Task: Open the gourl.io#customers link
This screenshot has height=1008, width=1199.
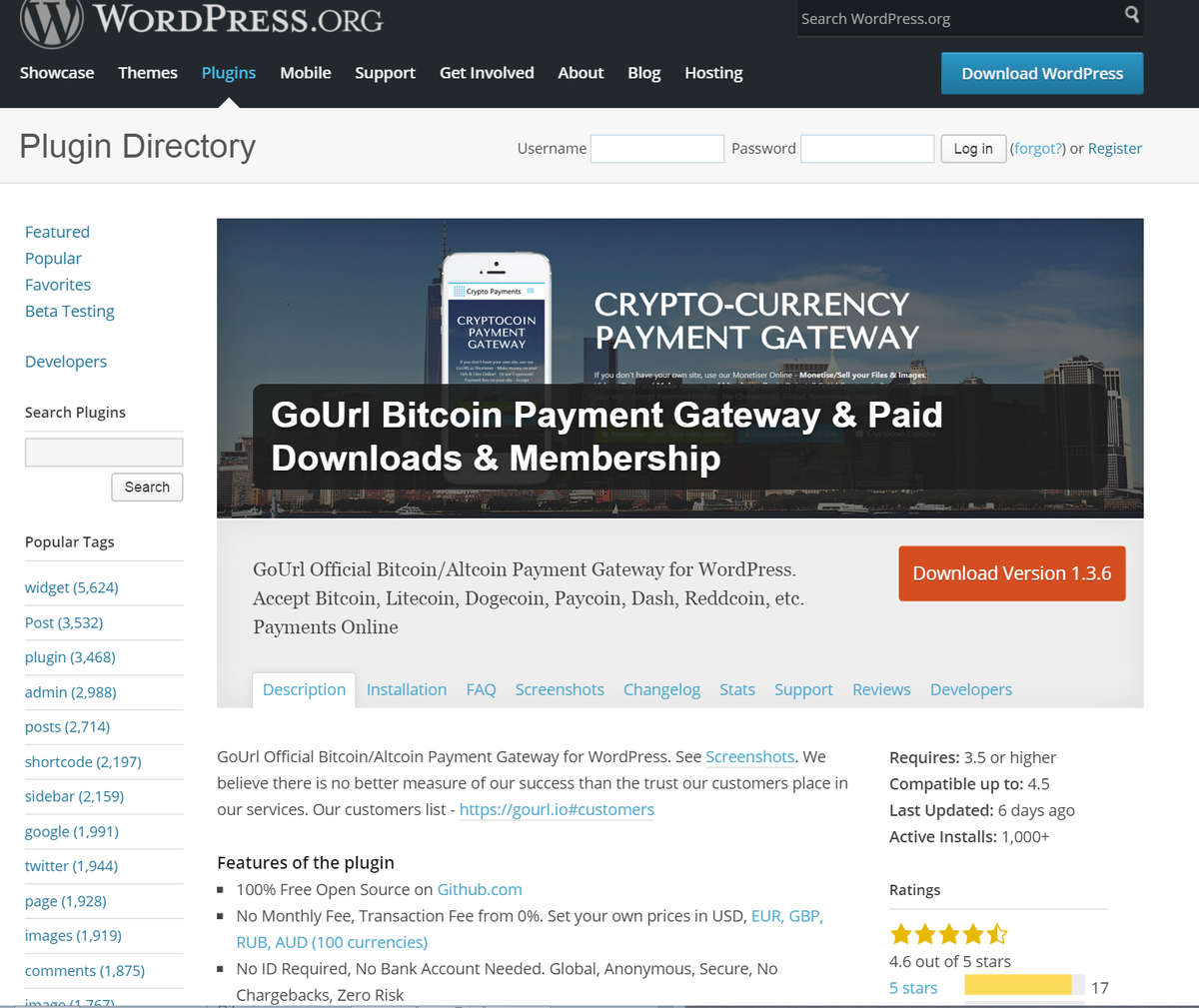Action: pyautogui.click(x=557, y=809)
